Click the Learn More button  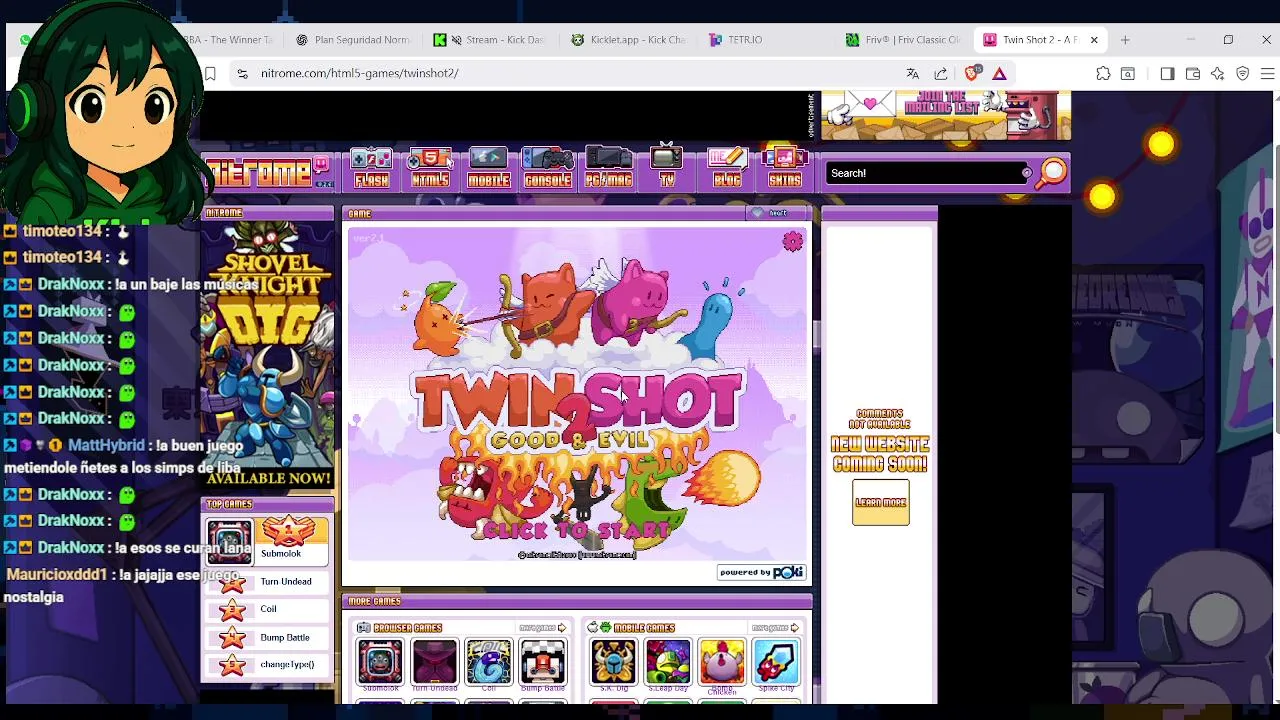pos(881,503)
